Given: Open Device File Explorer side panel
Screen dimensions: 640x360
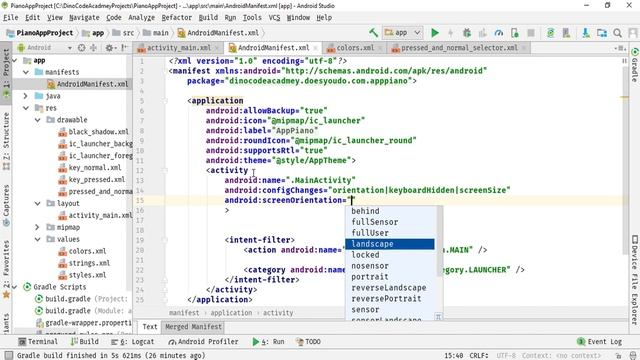Looking at the screenshot, I should 635,280.
